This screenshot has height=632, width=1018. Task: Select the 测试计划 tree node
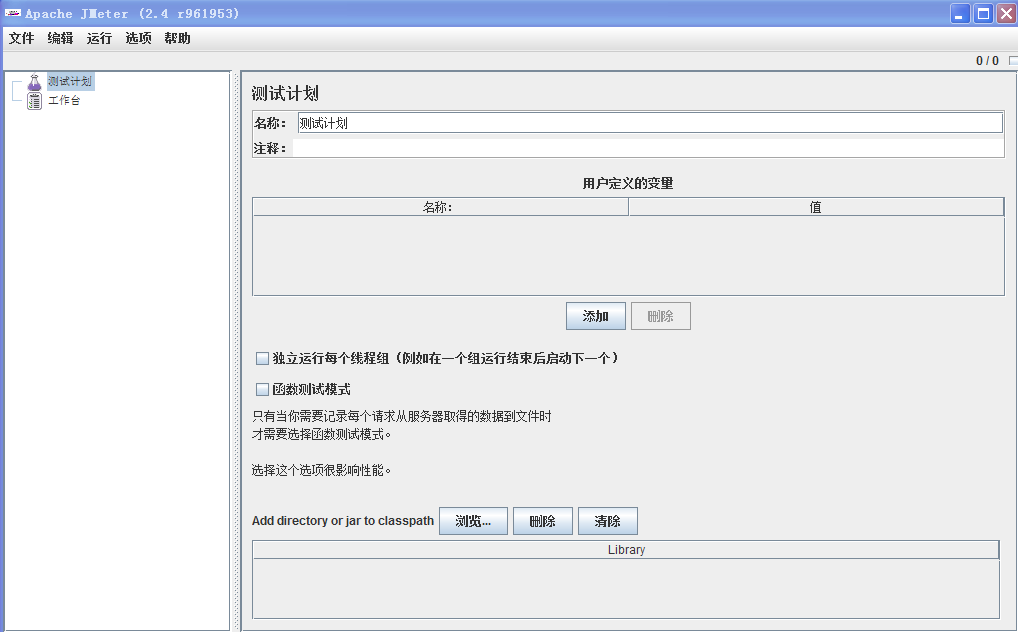coord(70,81)
